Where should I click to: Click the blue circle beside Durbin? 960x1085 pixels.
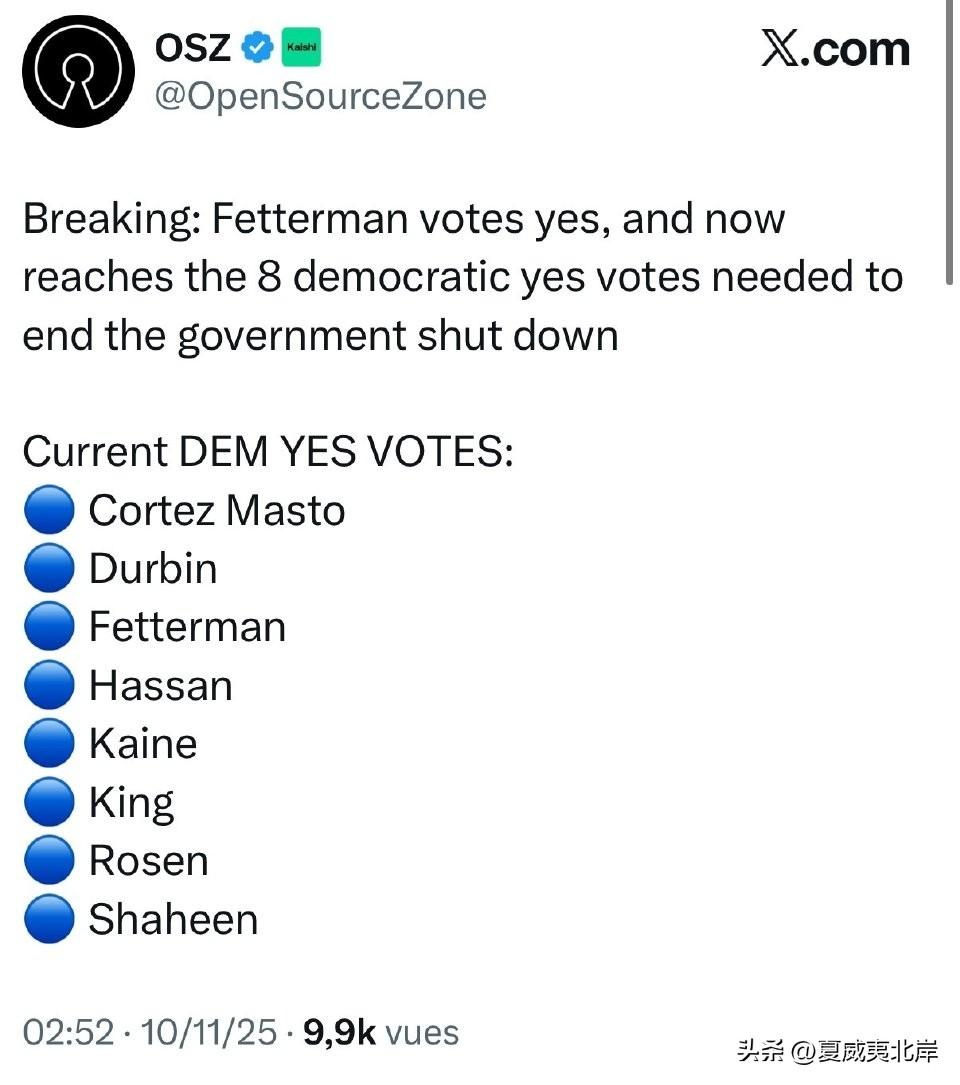[49, 569]
